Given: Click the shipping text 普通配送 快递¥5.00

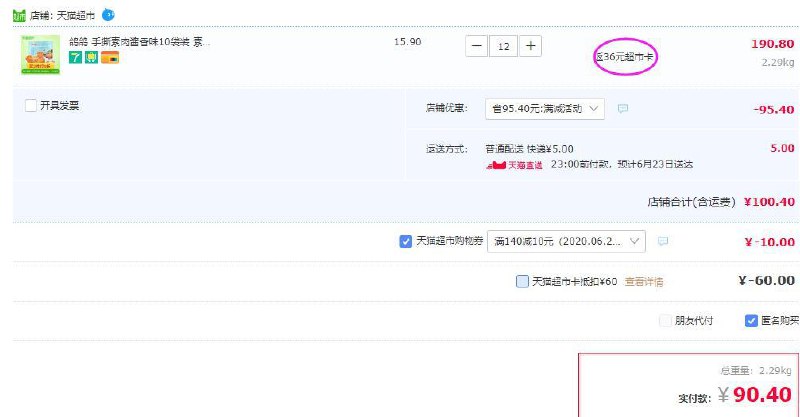Looking at the screenshot, I should coord(529,149).
